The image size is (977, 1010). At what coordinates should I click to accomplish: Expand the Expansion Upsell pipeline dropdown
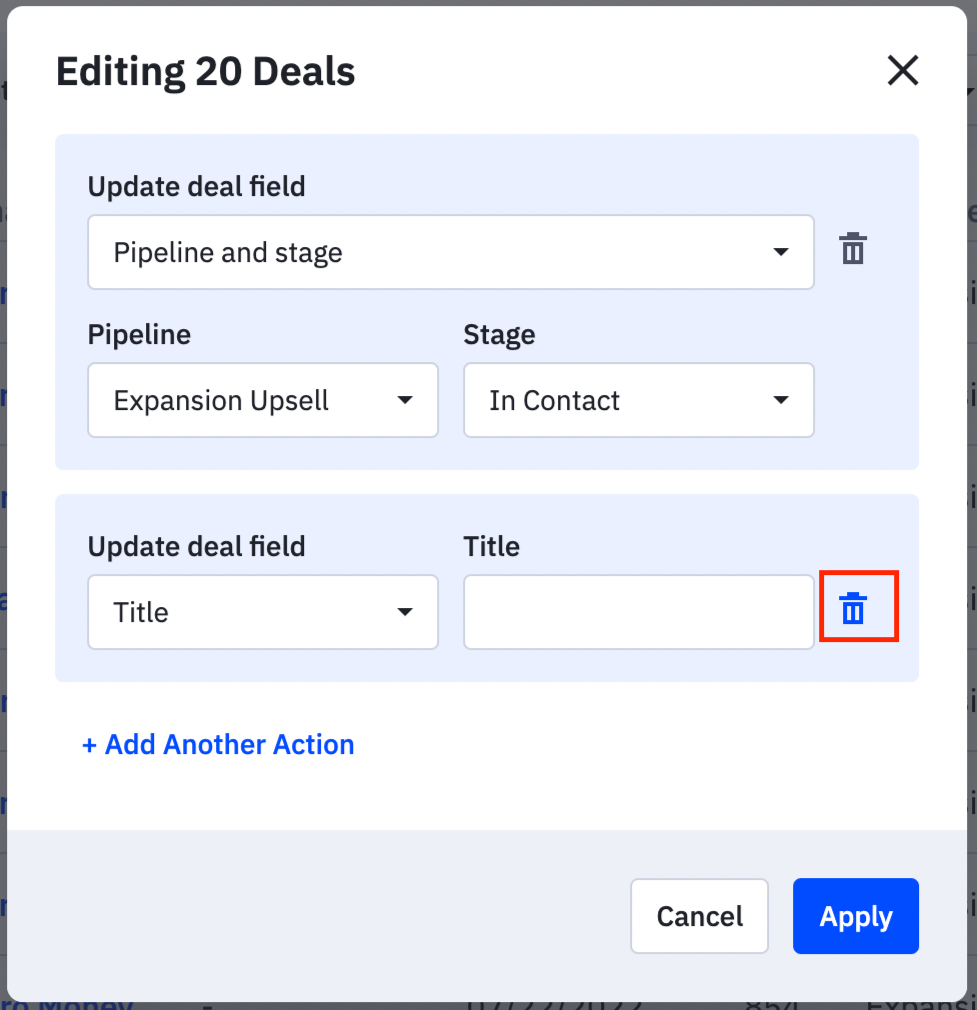coord(263,400)
